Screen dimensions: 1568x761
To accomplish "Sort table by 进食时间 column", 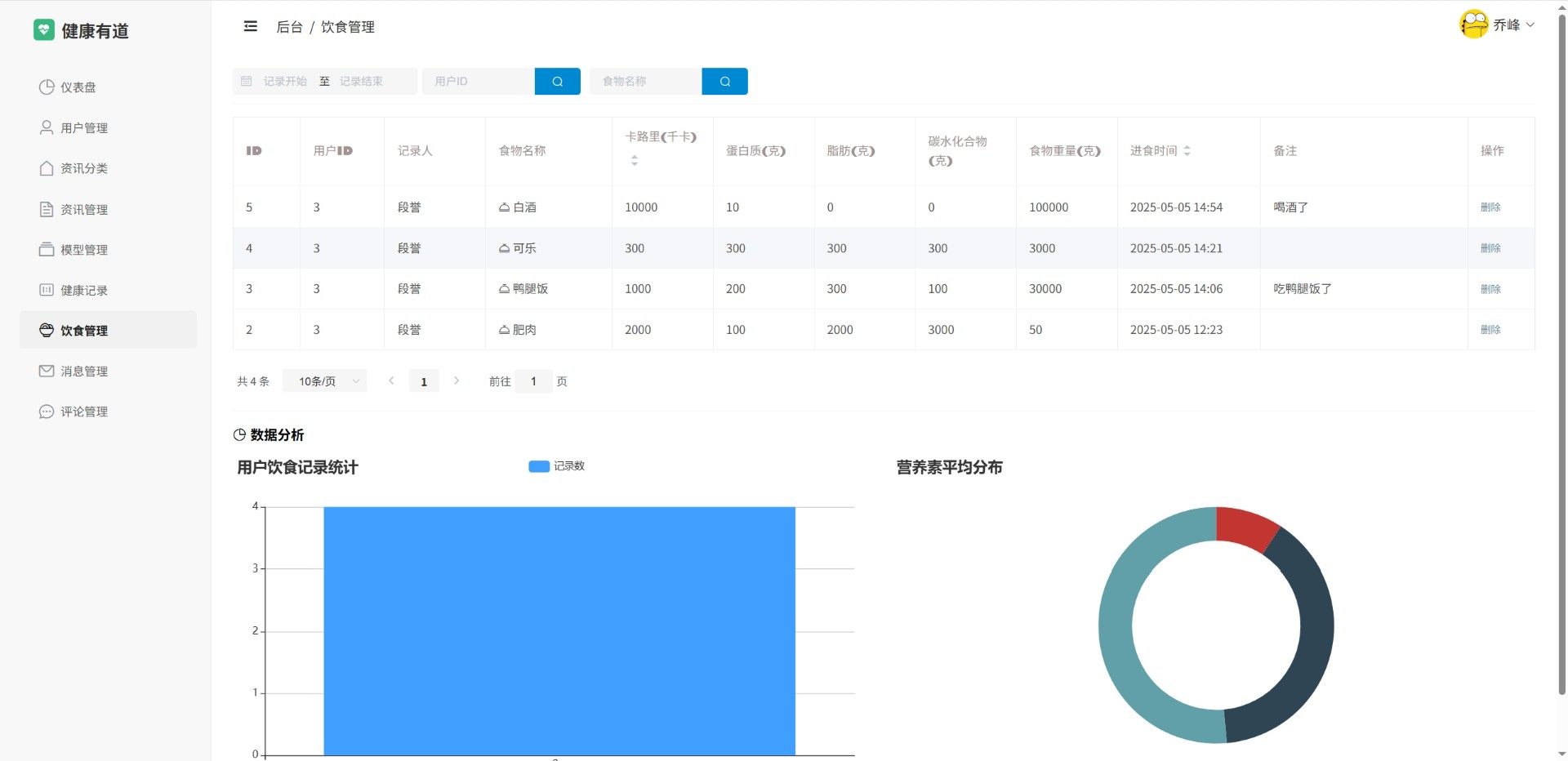I will coord(1187,151).
